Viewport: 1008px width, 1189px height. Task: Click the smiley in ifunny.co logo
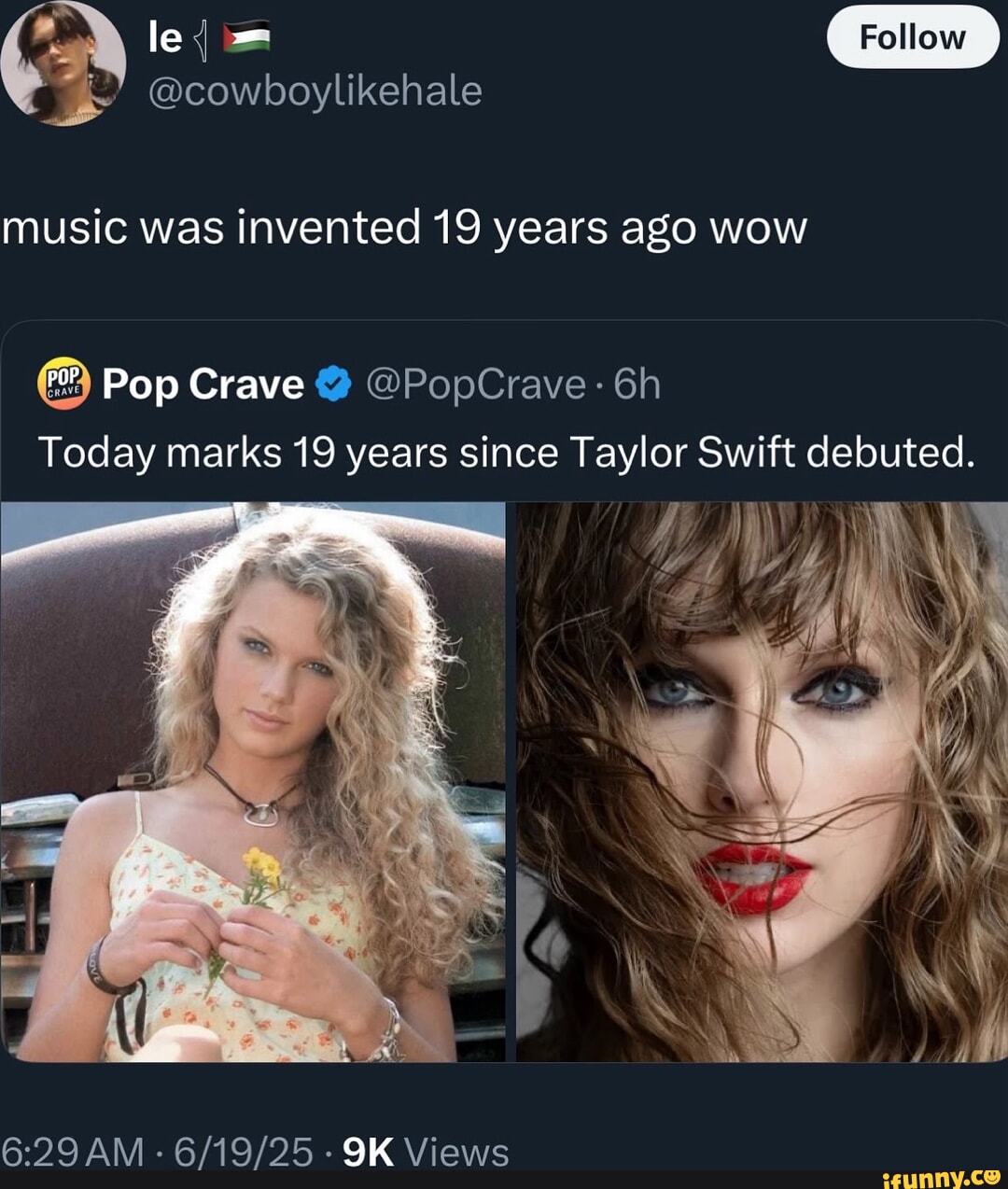[991, 1177]
